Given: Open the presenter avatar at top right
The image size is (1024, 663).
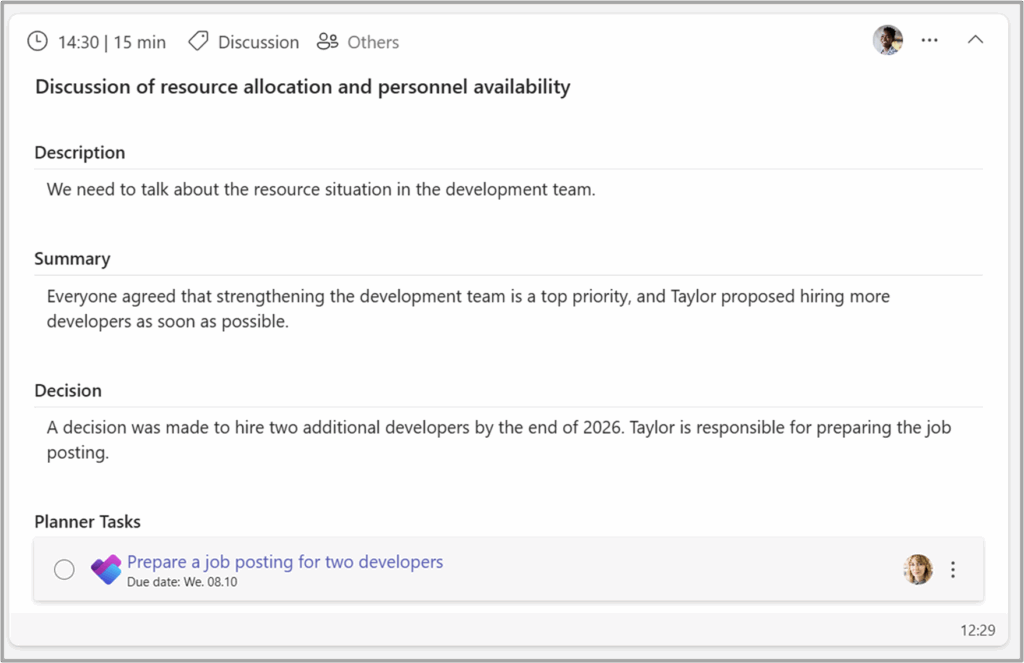Looking at the screenshot, I should (x=887, y=40).
